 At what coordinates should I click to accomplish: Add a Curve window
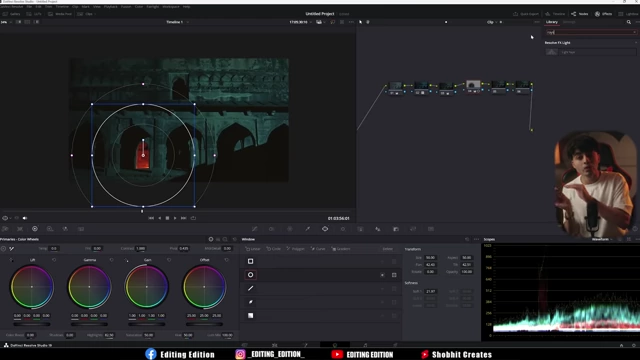click(318, 249)
